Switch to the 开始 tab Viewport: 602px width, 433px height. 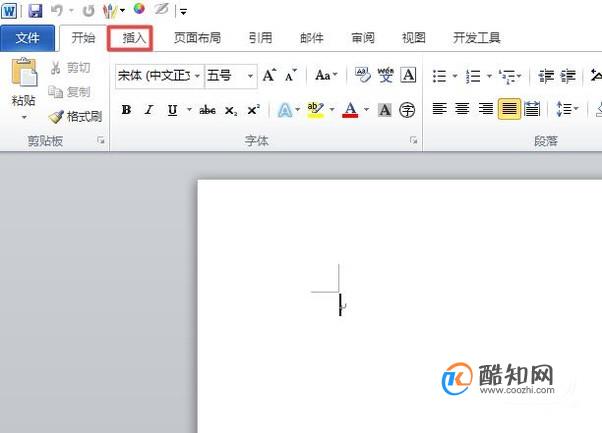pos(83,38)
